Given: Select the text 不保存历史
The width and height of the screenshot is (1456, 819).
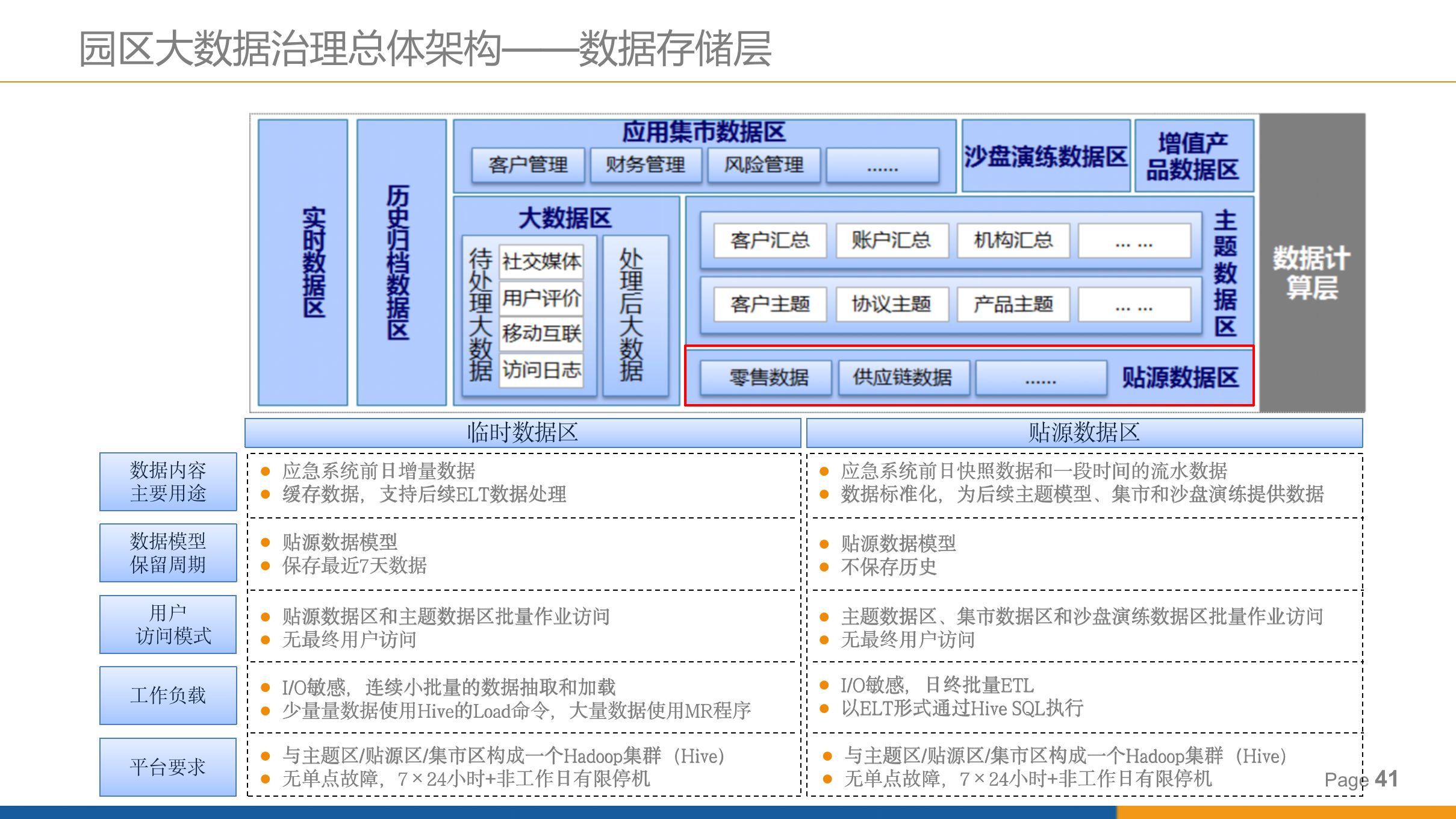Looking at the screenshot, I should (x=889, y=567).
